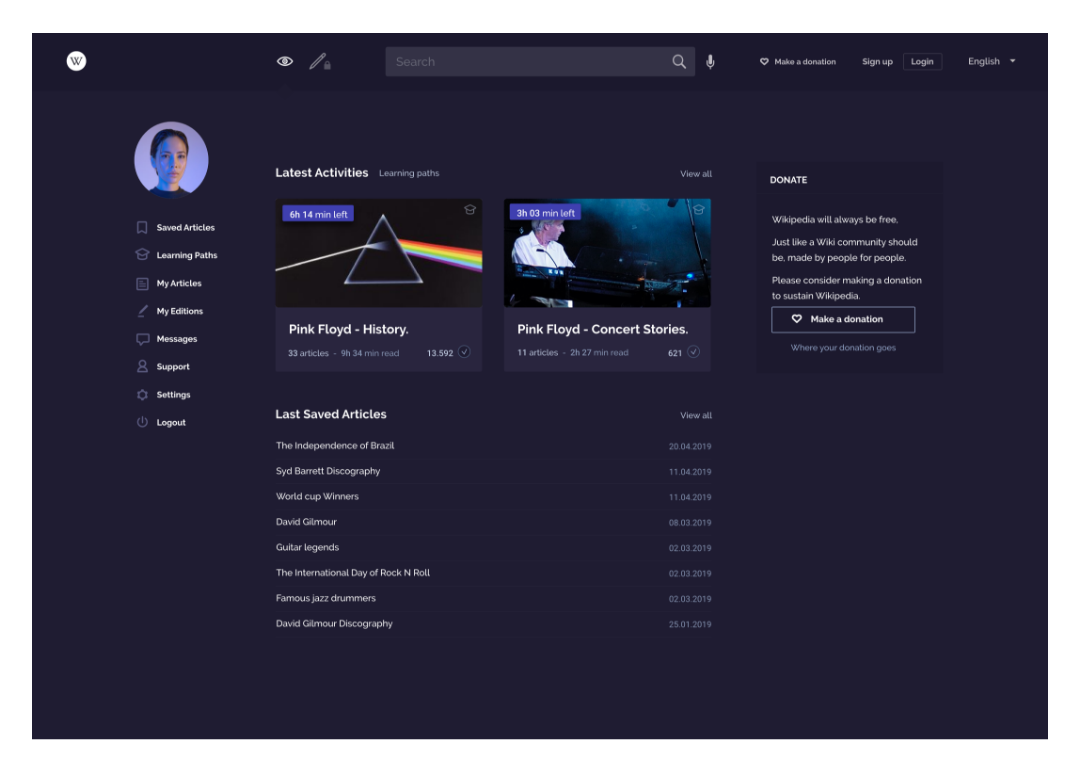1080x772 pixels.
Task: Open My Articles in sidebar
Action: [169, 283]
